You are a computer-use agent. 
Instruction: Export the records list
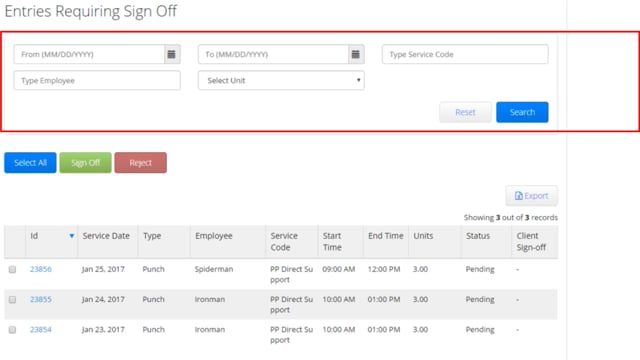531,196
